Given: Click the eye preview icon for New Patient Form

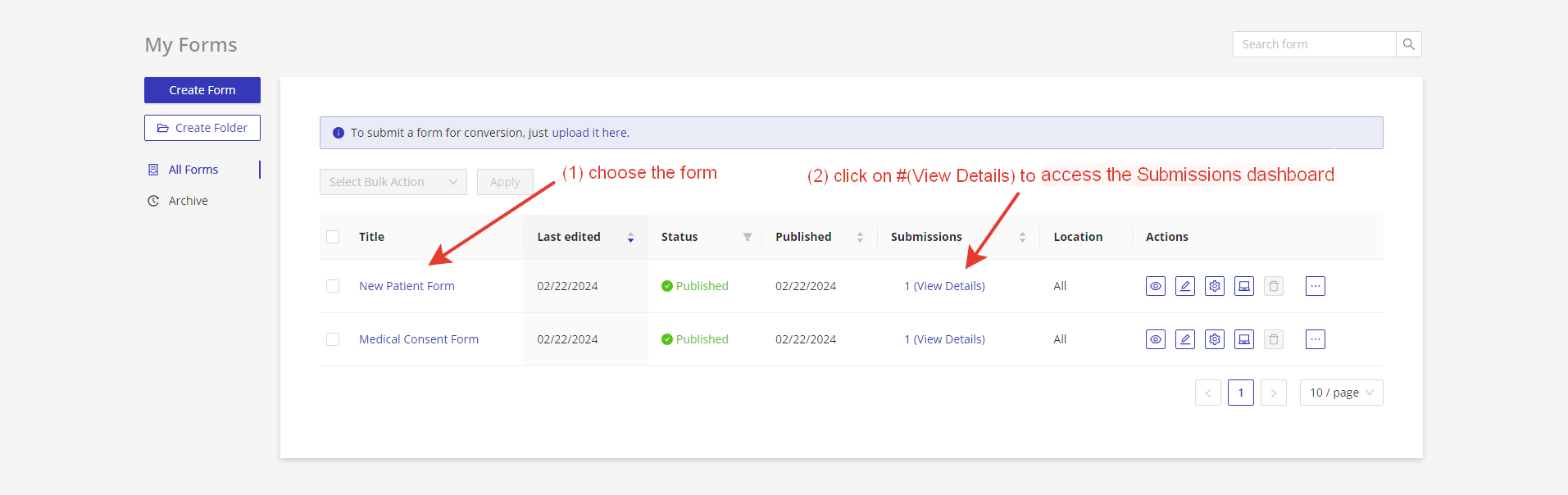Looking at the screenshot, I should (x=1155, y=286).
